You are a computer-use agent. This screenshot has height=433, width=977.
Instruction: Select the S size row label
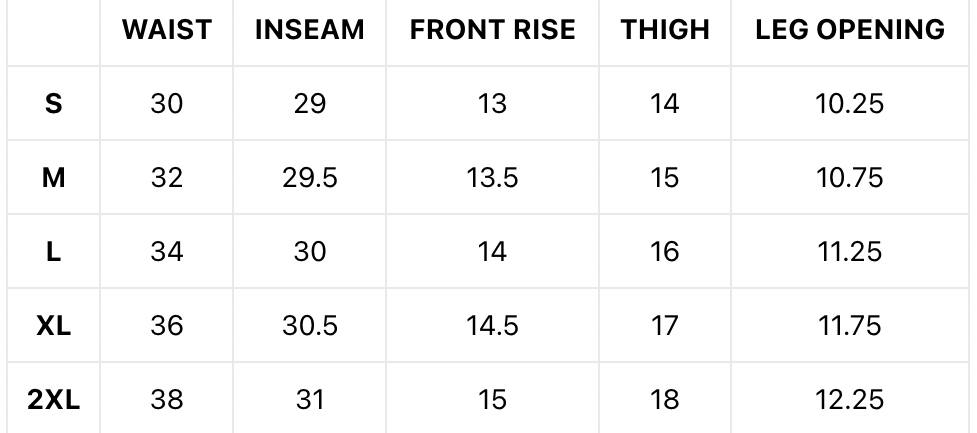coord(54,104)
